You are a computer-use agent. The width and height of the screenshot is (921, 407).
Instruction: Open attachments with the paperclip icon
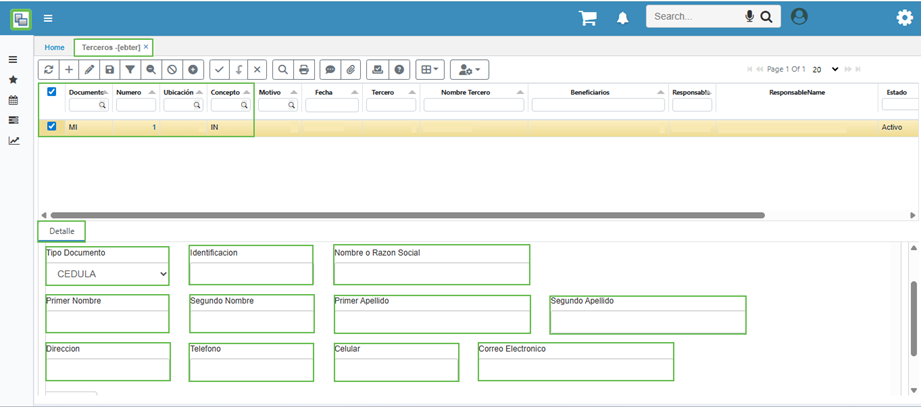pos(350,70)
